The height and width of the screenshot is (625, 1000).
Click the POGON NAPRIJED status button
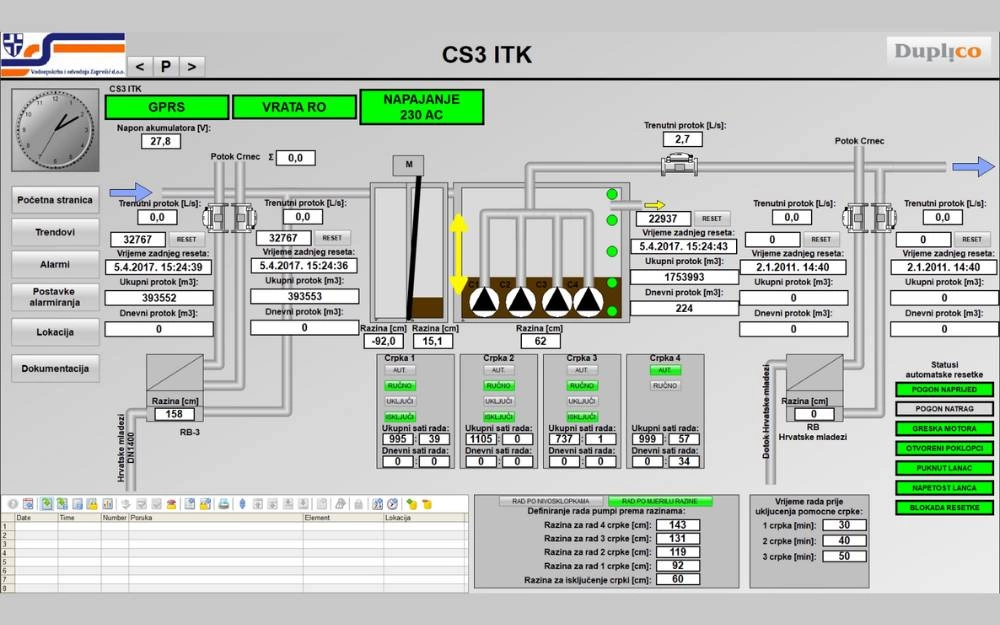click(x=945, y=389)
